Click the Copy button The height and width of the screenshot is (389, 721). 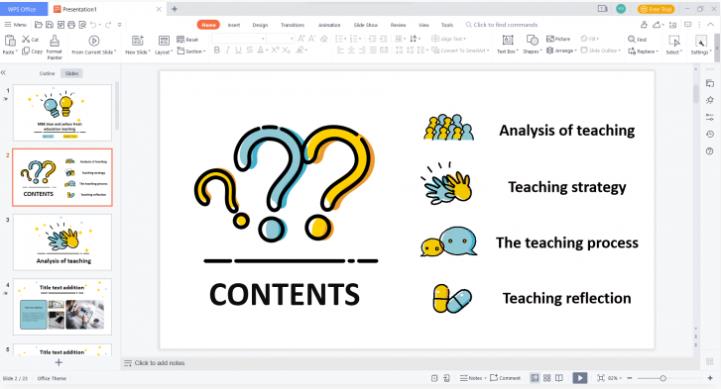click(x=32, y=51)
